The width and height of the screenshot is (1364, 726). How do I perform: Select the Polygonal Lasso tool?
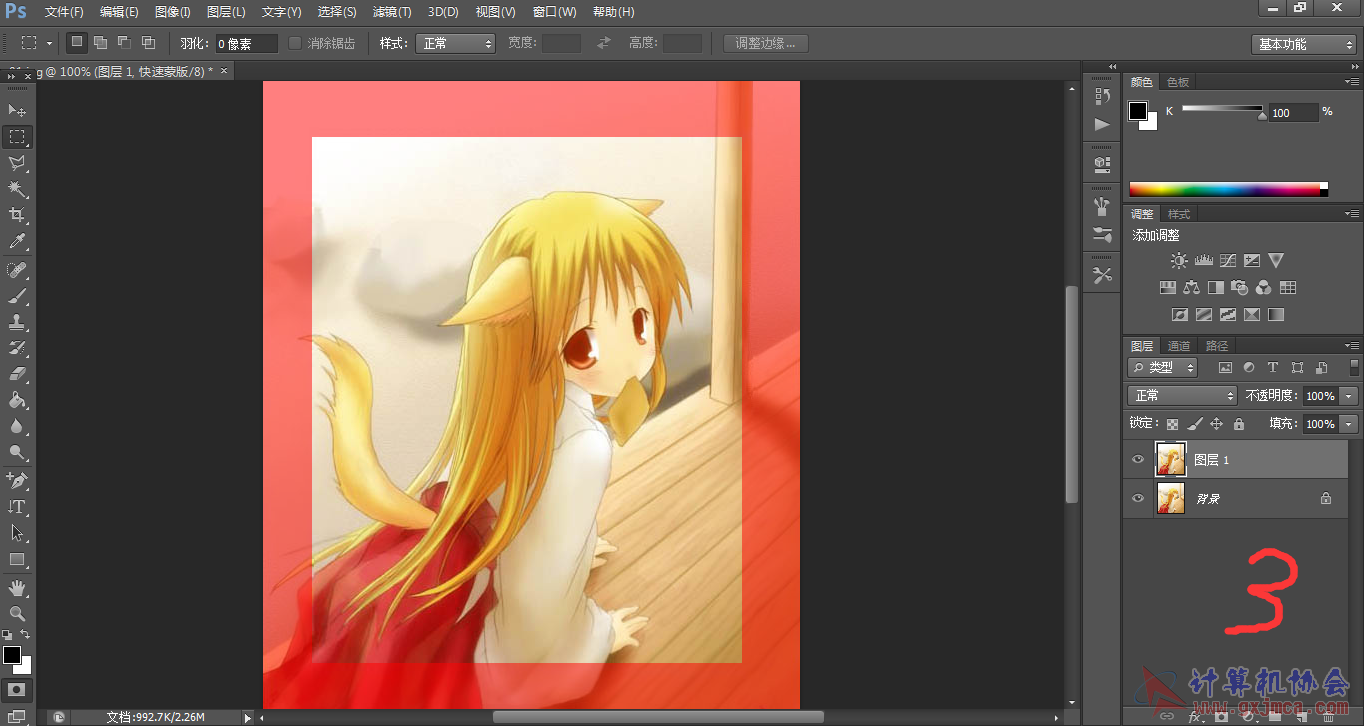click(x=17, y=163)
